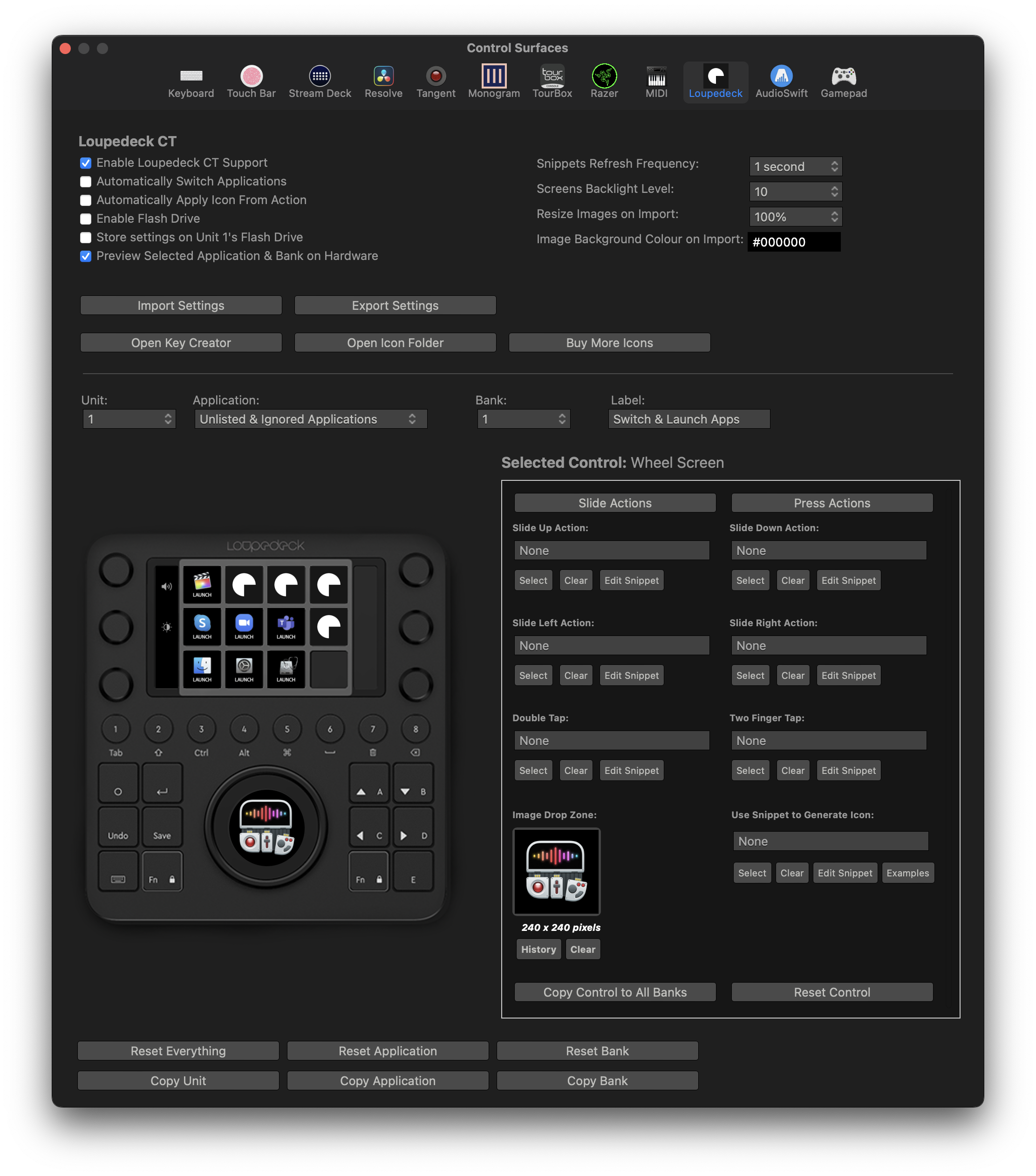Select the Microsoft Teams launch touch button
This screenshot has height=1176, width=1036.
point(286,627)
